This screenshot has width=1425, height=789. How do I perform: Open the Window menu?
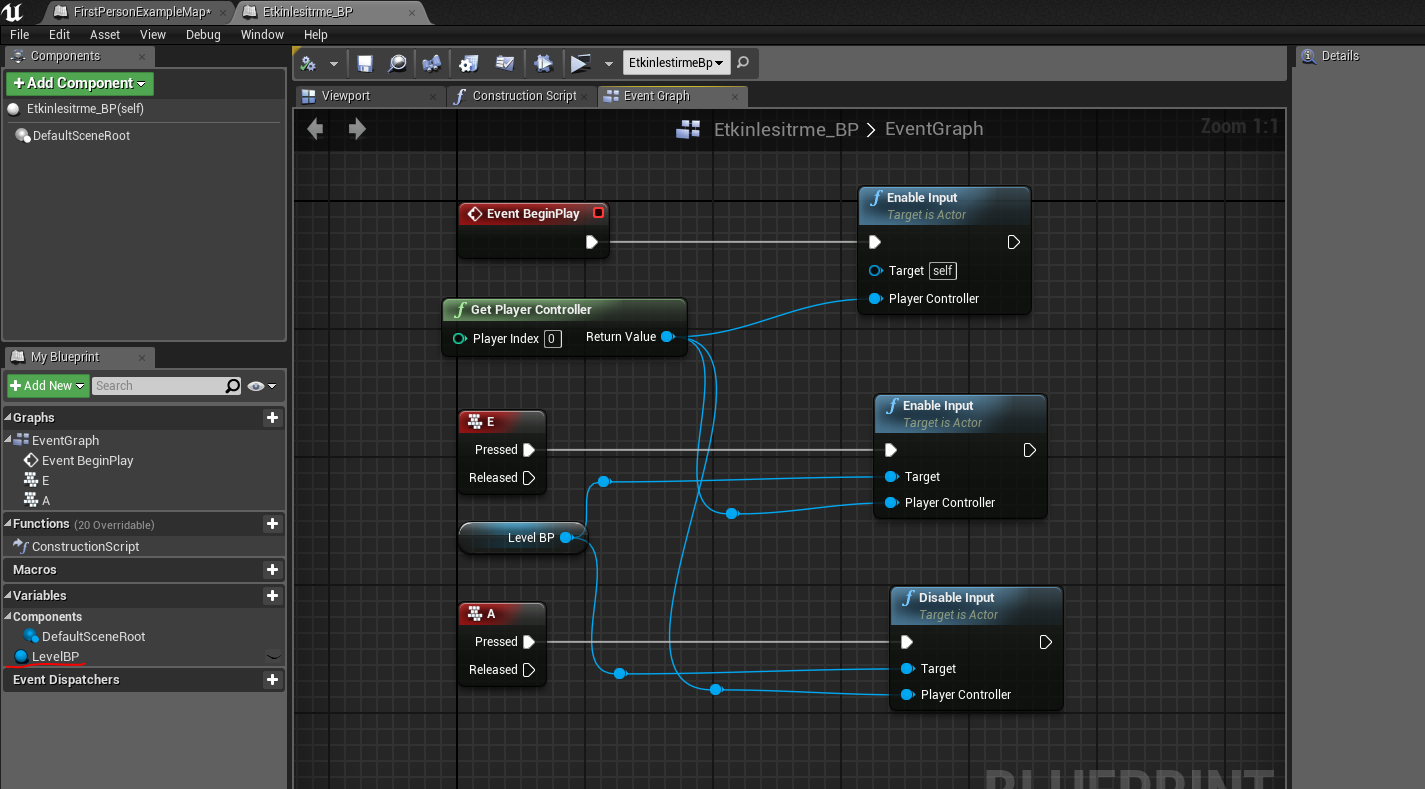pos(262,34)
